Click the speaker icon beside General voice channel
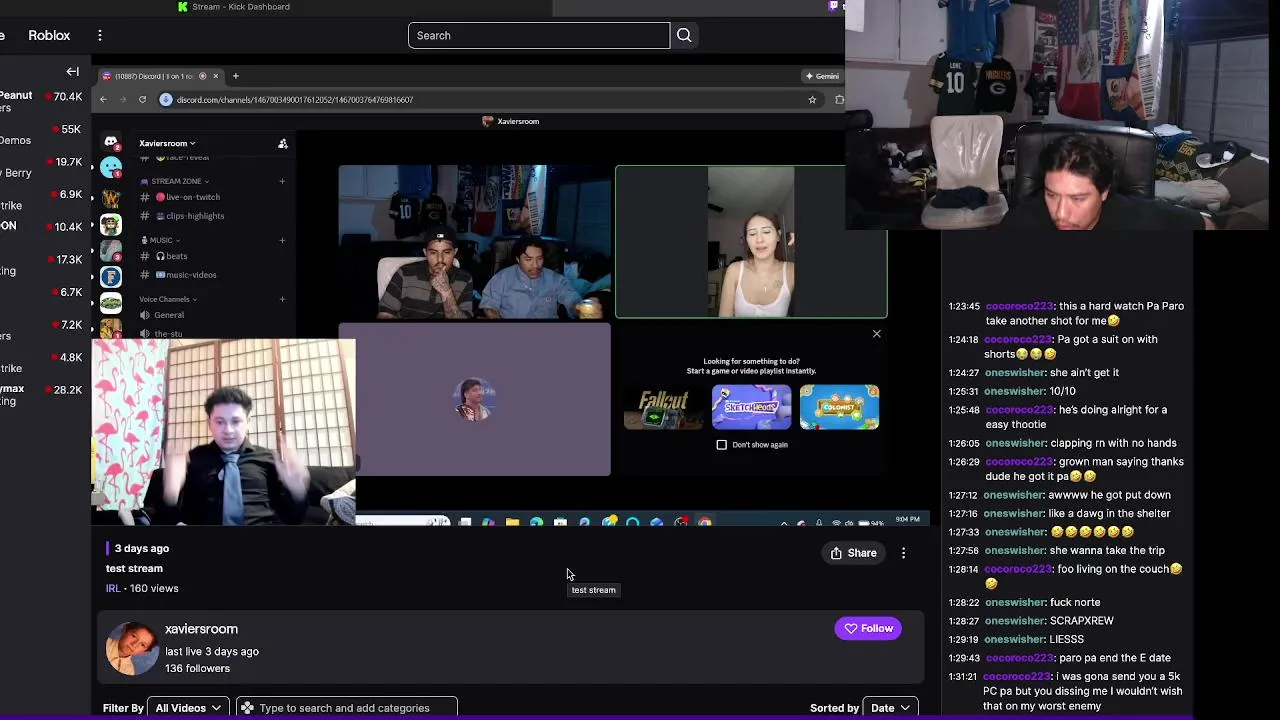 (x=146, y=315)
